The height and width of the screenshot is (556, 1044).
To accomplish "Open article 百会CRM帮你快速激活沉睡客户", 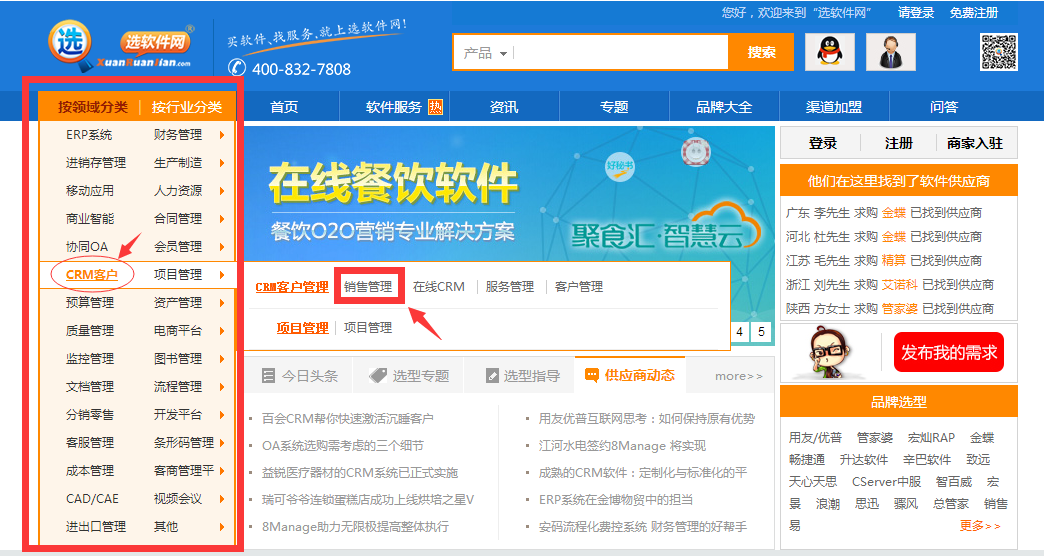I will tap(348, 418).
